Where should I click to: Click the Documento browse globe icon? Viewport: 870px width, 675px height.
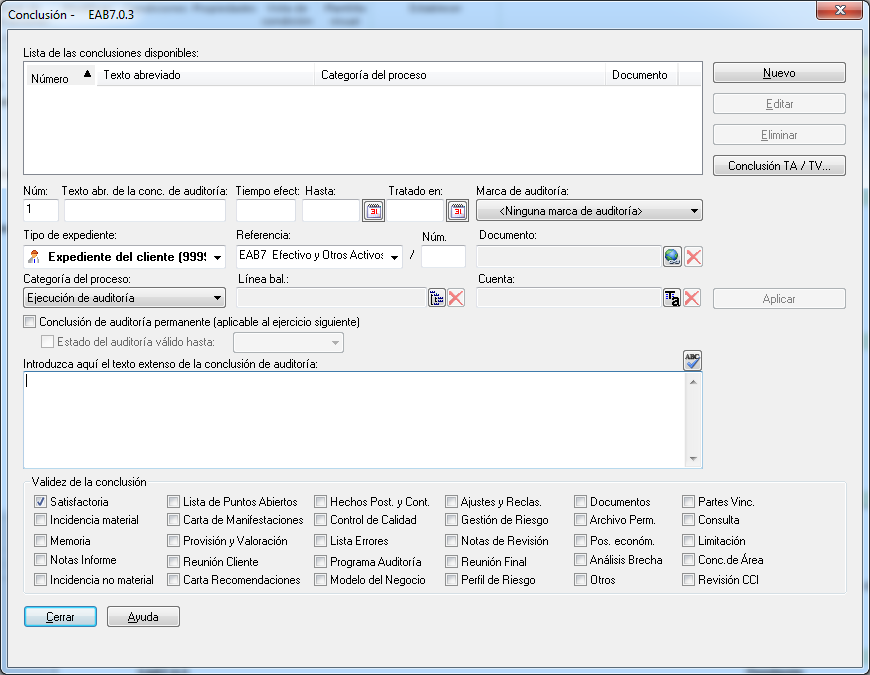pos(672,256)
